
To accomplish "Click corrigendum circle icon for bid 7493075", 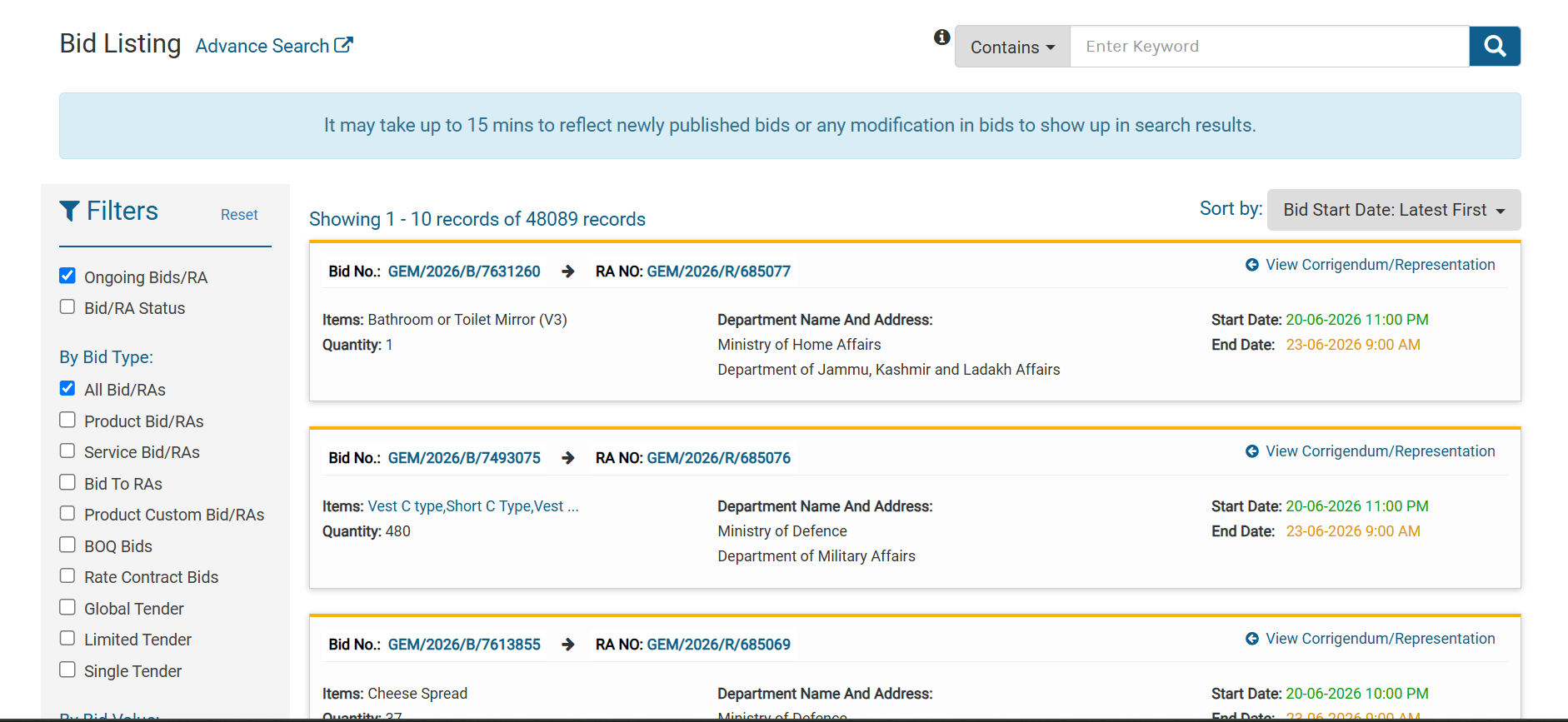I will pyautogui.click(x=1252, y=451).
